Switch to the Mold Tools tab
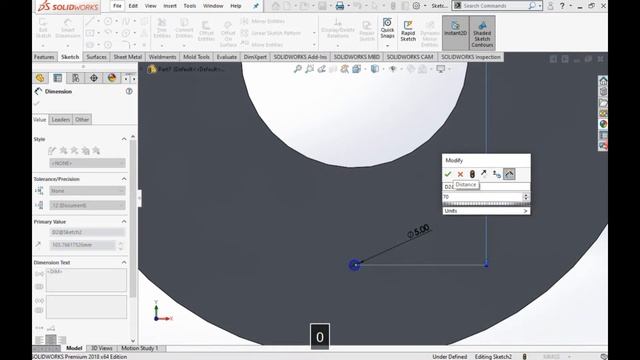Screen dimensions: 640x360 click(196, 57)
